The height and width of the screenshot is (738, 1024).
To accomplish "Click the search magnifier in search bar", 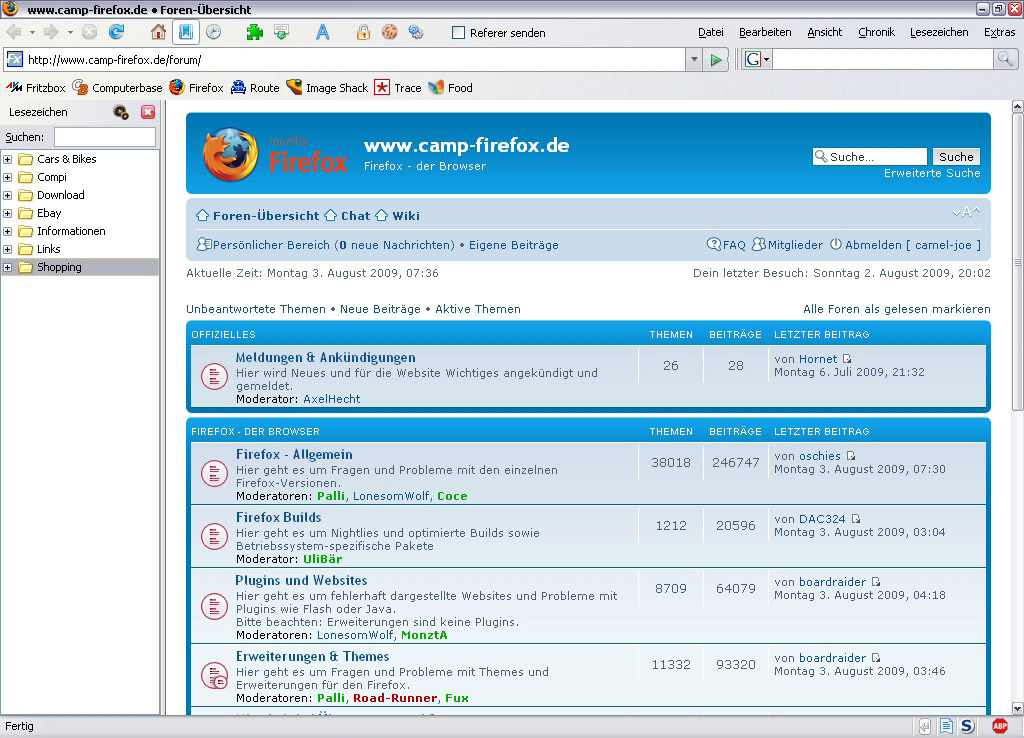I will click(x=1005, y=59).
